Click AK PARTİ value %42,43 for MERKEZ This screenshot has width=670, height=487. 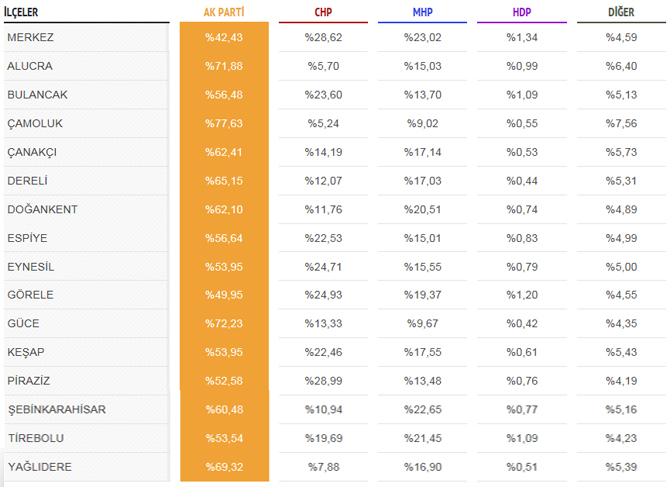[x=224, y=38]
